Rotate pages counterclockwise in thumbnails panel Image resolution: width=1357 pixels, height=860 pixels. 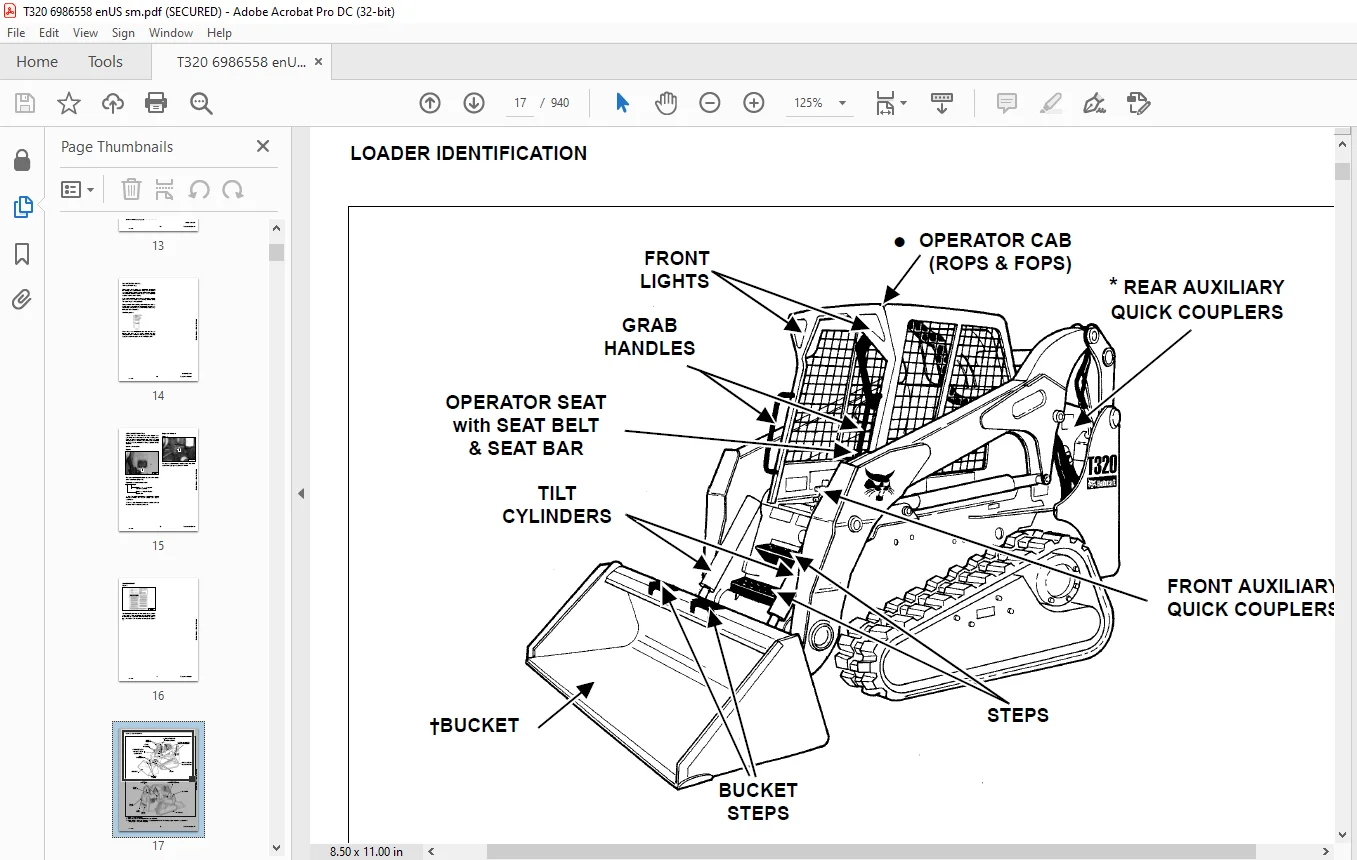[199, 189]
